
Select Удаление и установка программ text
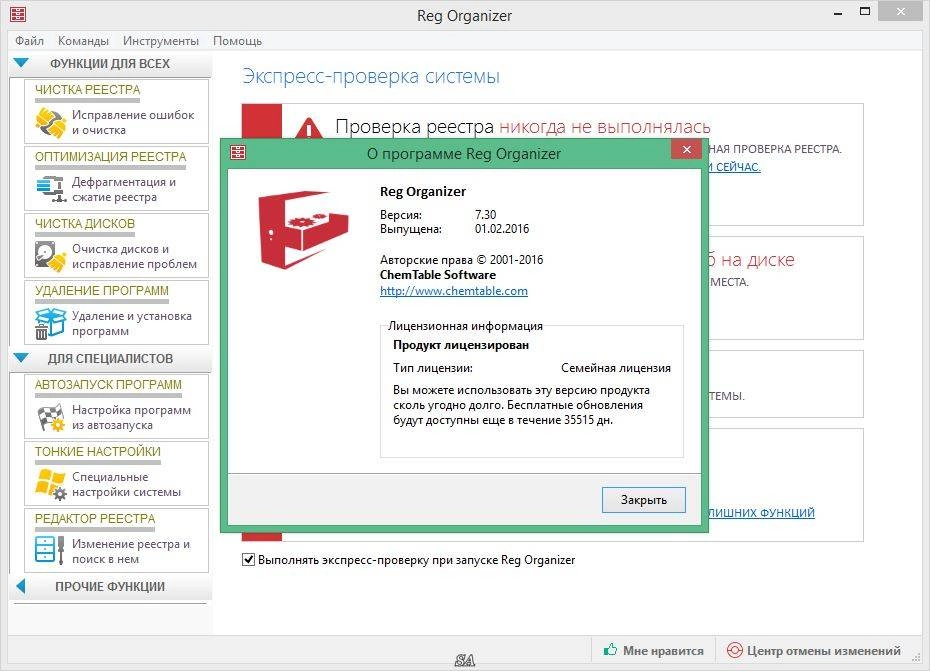[x=132, y=323]
